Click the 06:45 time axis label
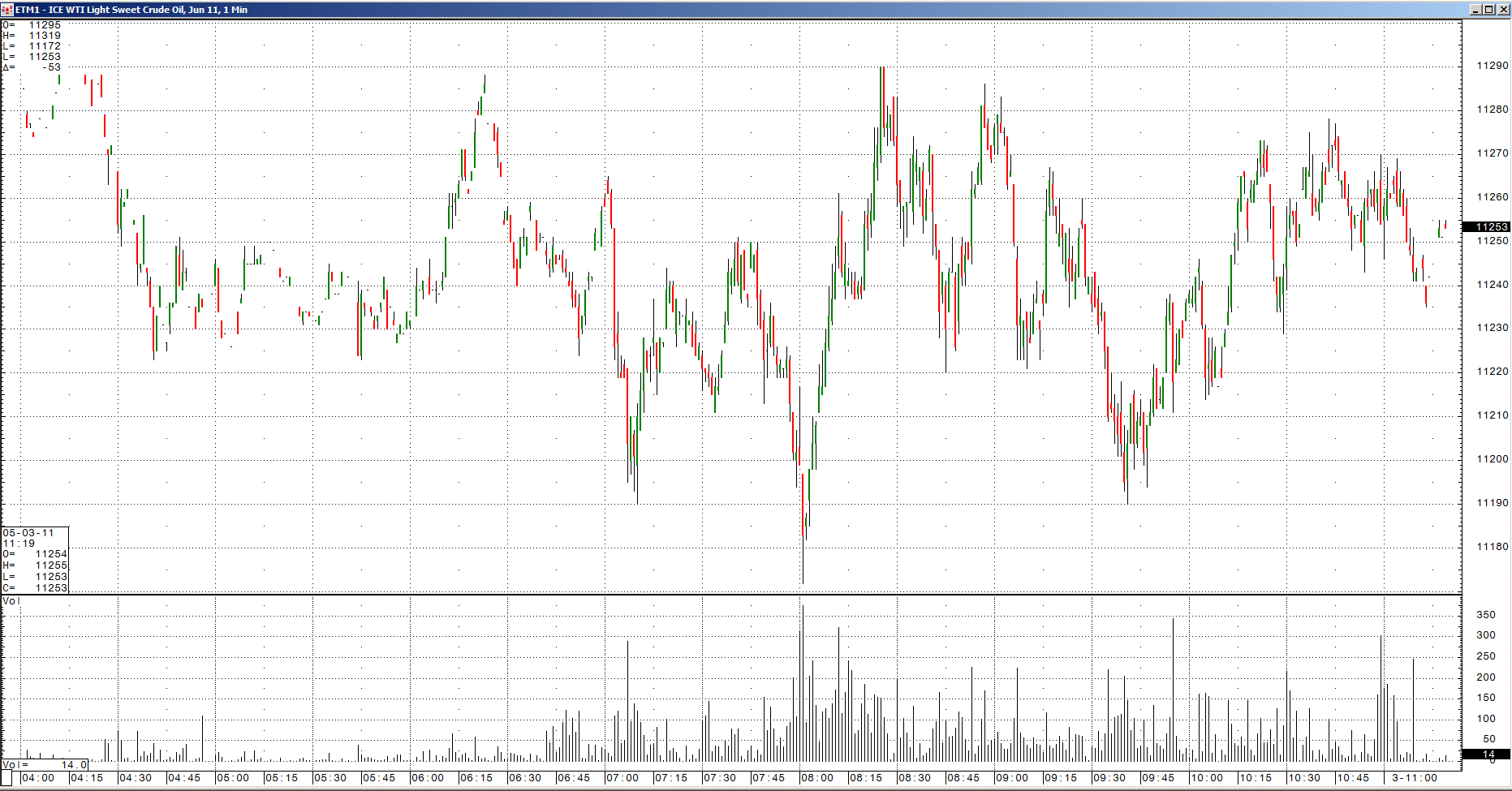The height and width of the screenshot is (791, 1512). (x=574, y=778)
